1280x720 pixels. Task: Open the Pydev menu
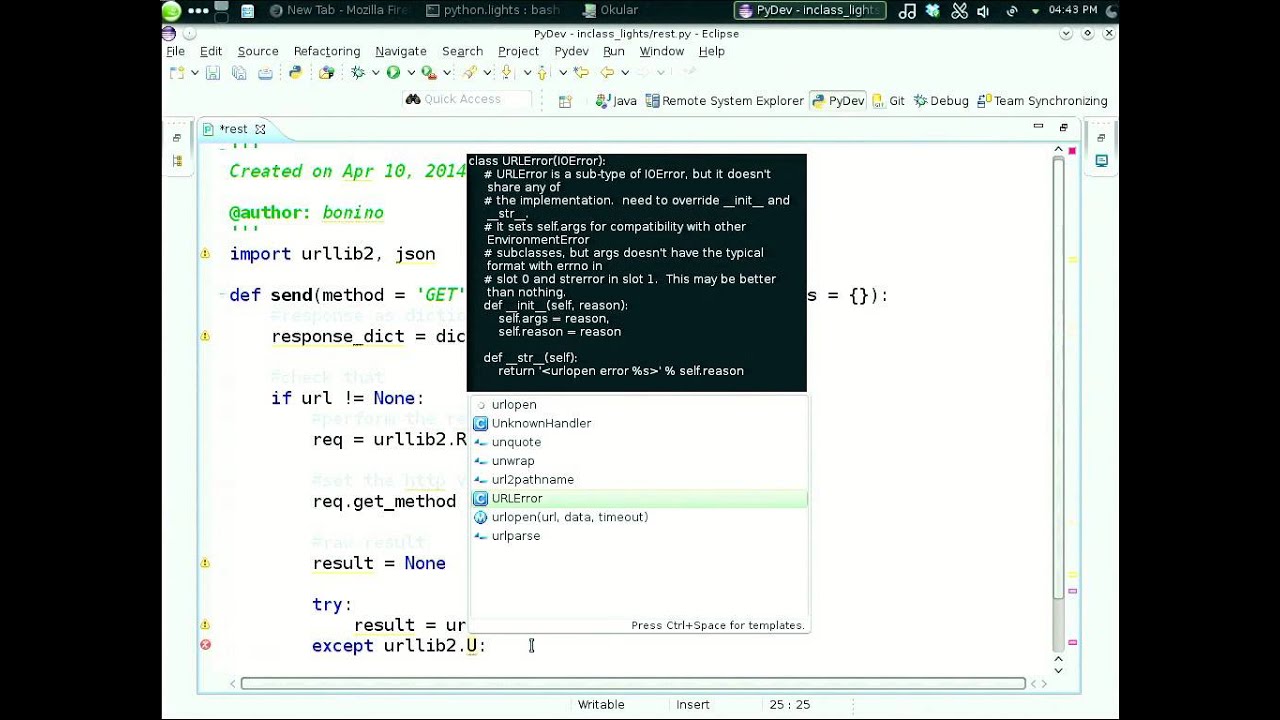(571, 51)
